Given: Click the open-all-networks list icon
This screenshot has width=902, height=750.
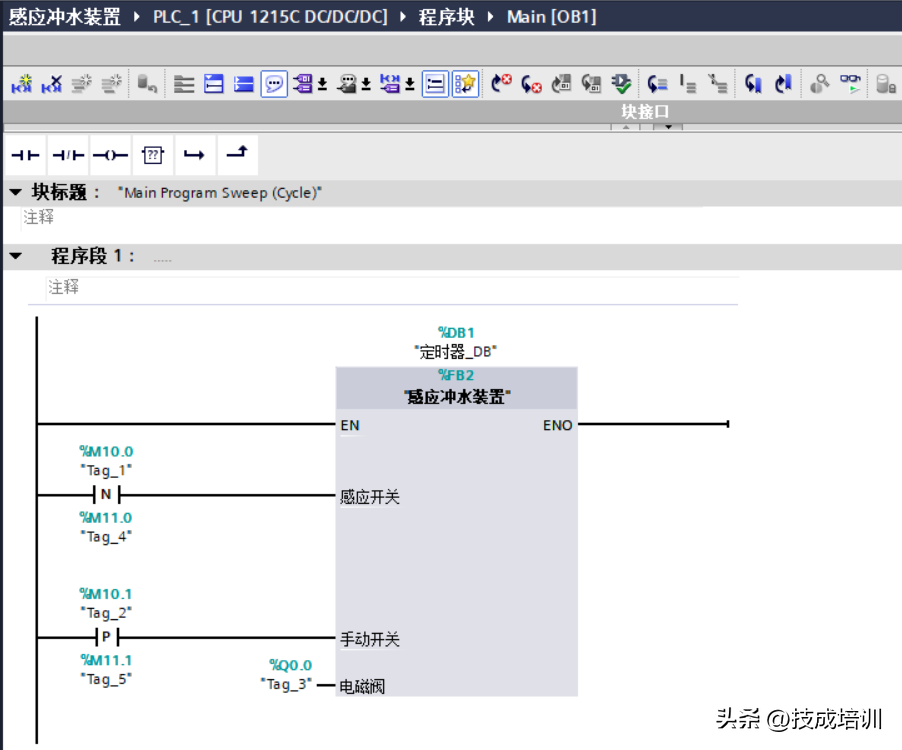Looking at the screenshot, I should [184, 84].
